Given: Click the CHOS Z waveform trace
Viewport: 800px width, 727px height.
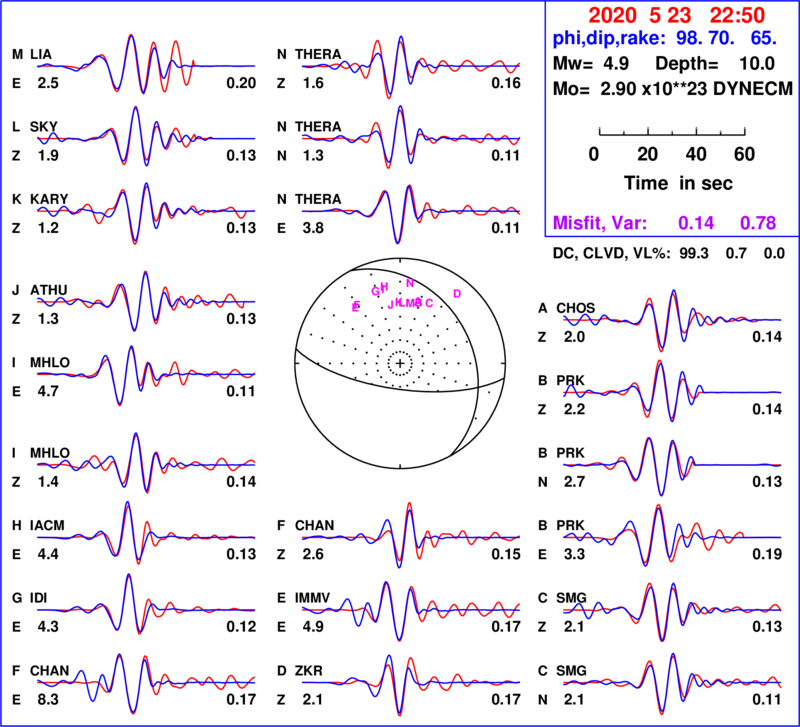Looking at the screenshot, I should pyautogui.click(x=672, y=320).
